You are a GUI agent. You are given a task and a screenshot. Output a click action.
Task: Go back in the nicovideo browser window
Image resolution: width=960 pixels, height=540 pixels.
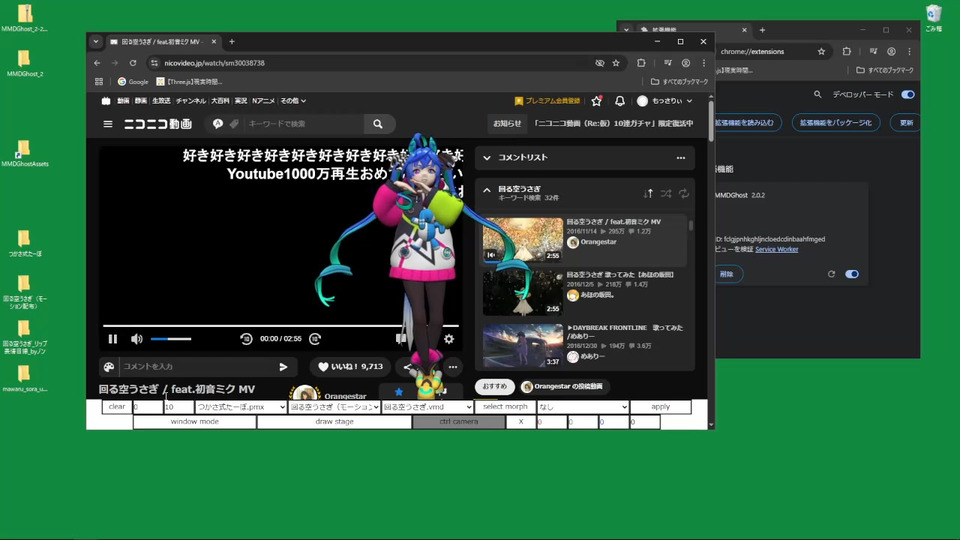[x=97, y=63]
